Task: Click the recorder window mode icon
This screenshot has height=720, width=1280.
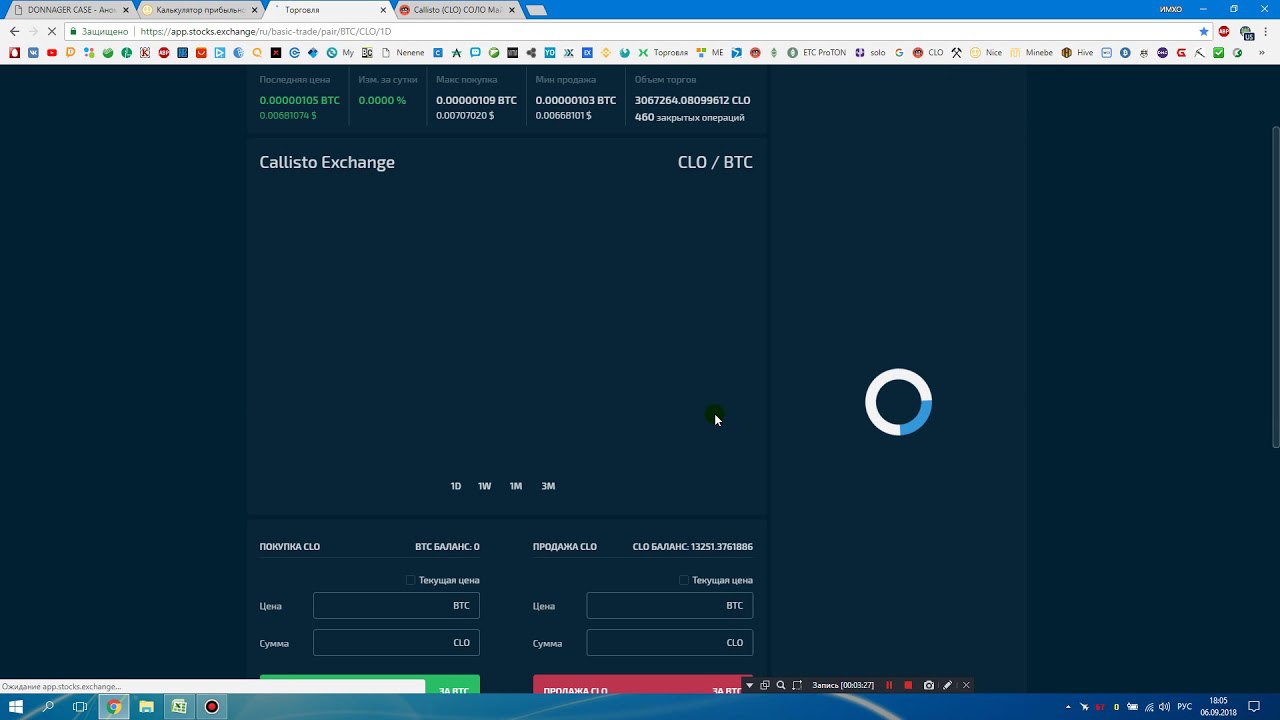Action: click(765, 685)
